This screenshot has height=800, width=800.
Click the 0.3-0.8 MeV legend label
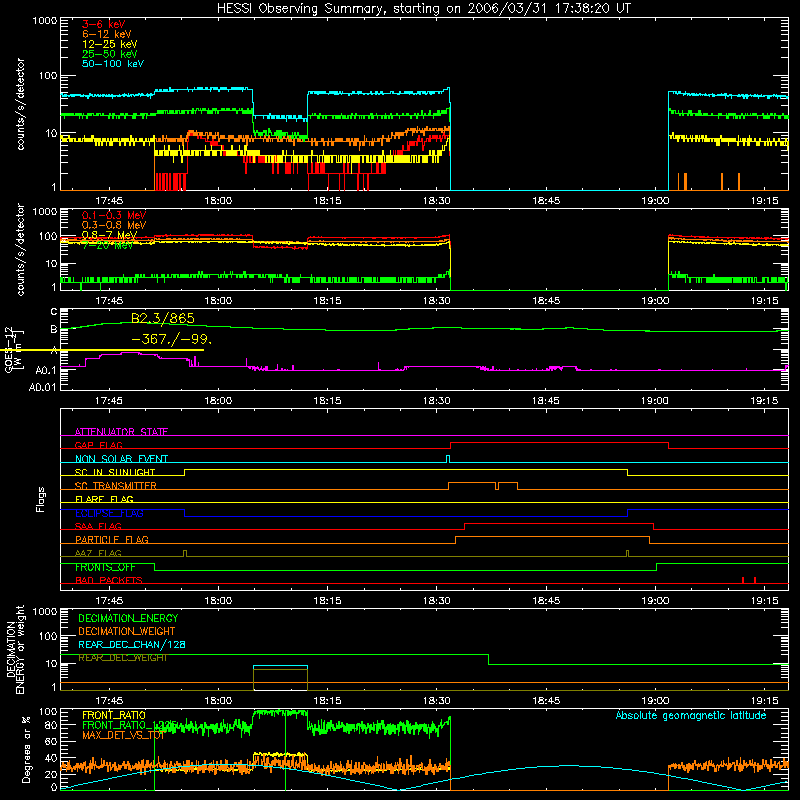(114, 225)
